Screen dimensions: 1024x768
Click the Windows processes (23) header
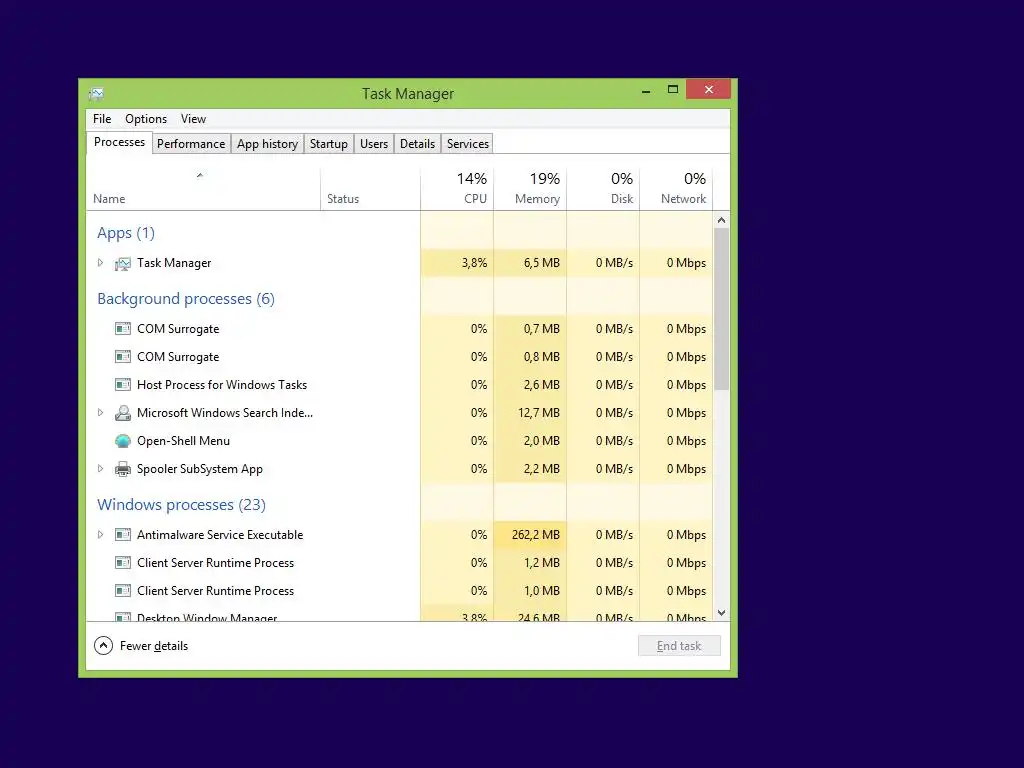(182, 505)
